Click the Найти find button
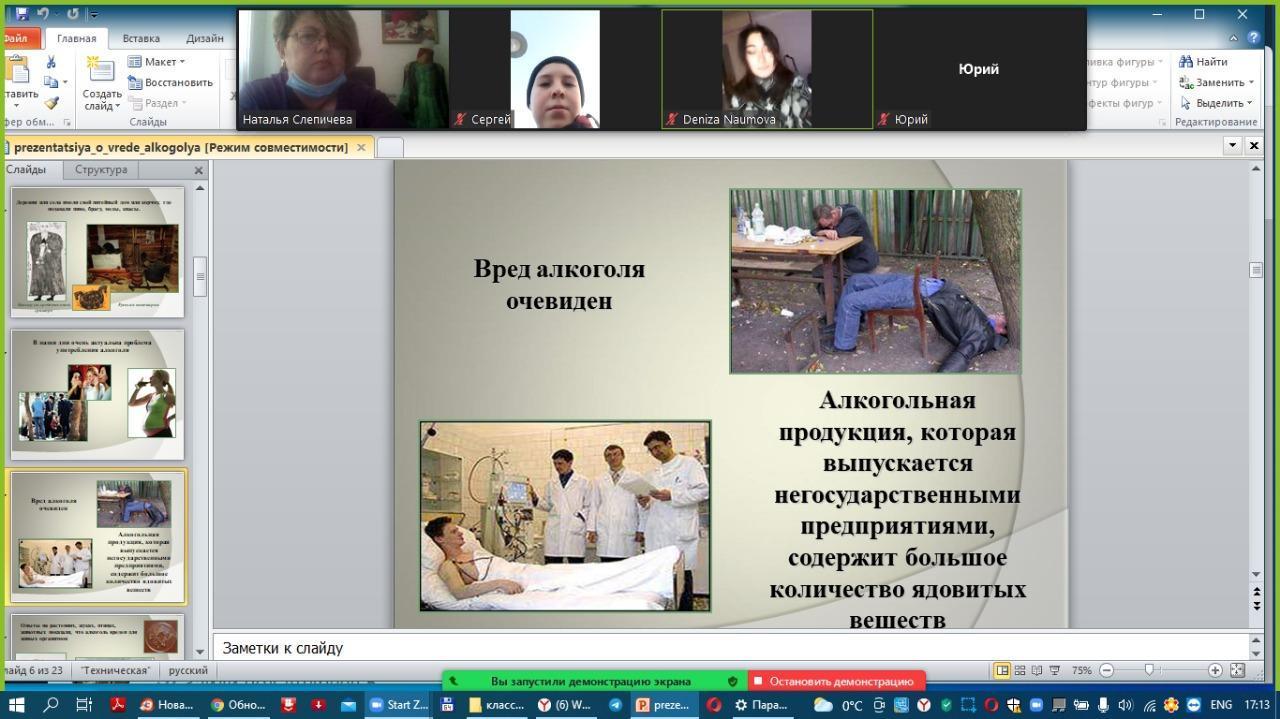This screenshot has height=719, width=1280. tap(1204, 62)
